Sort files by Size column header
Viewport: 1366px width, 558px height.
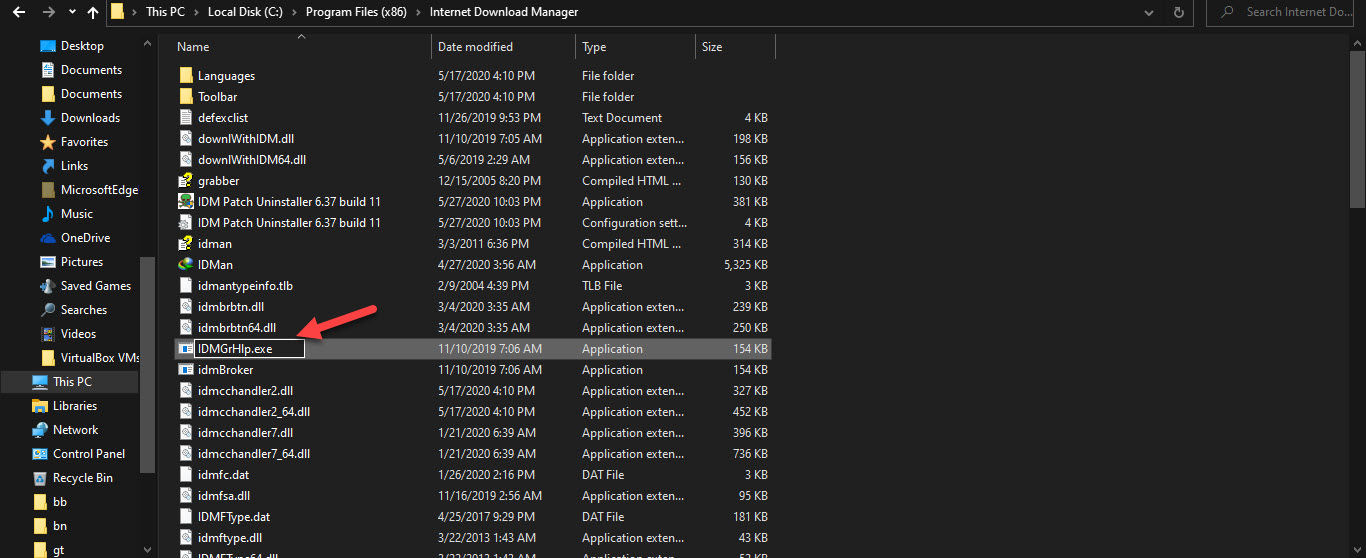(x=712, y=47)
